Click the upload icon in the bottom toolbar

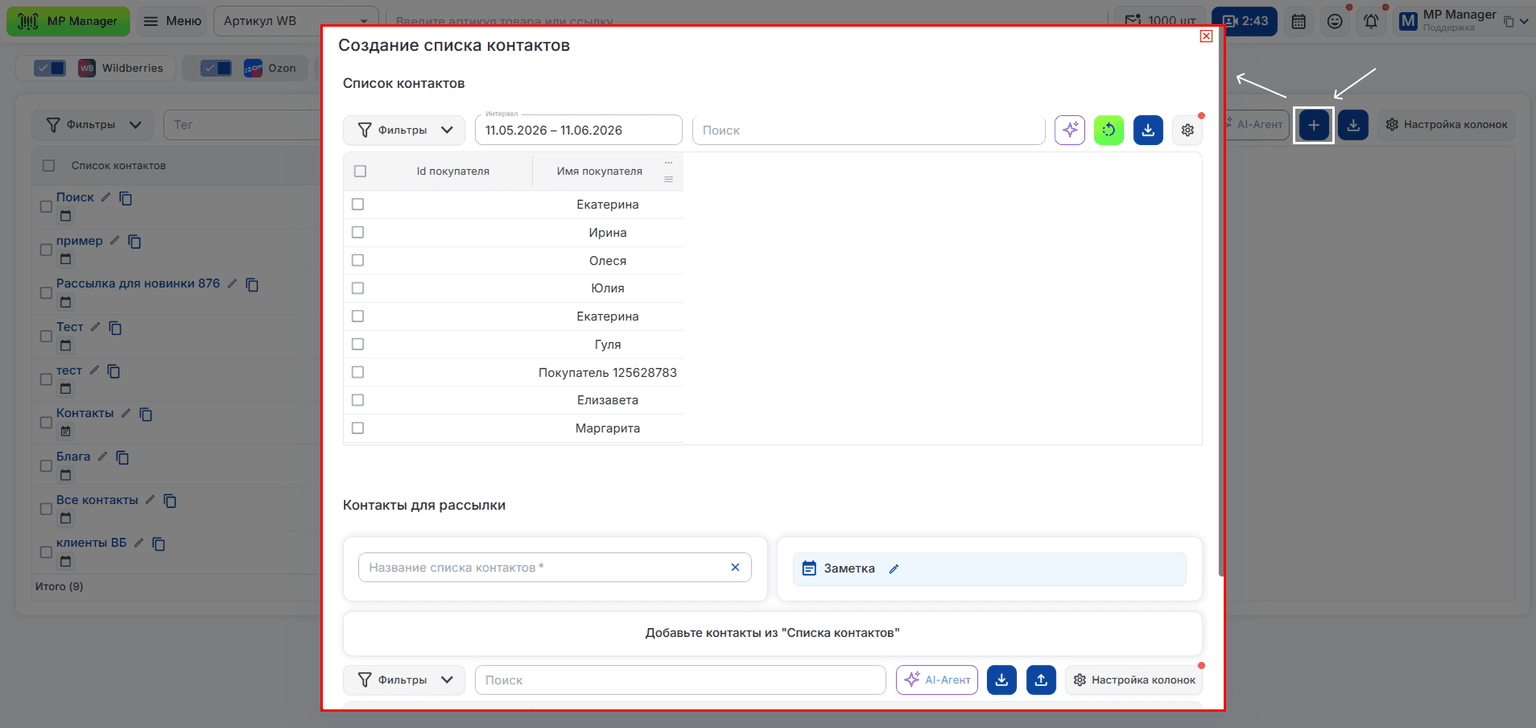(x=1041, y=680)
